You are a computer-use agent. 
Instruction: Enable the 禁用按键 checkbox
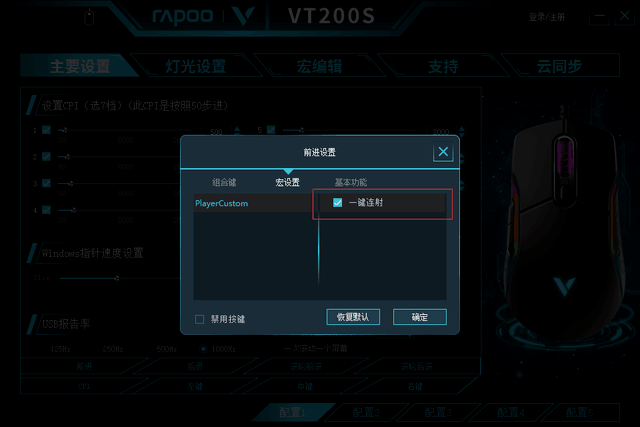coord(200,319)
